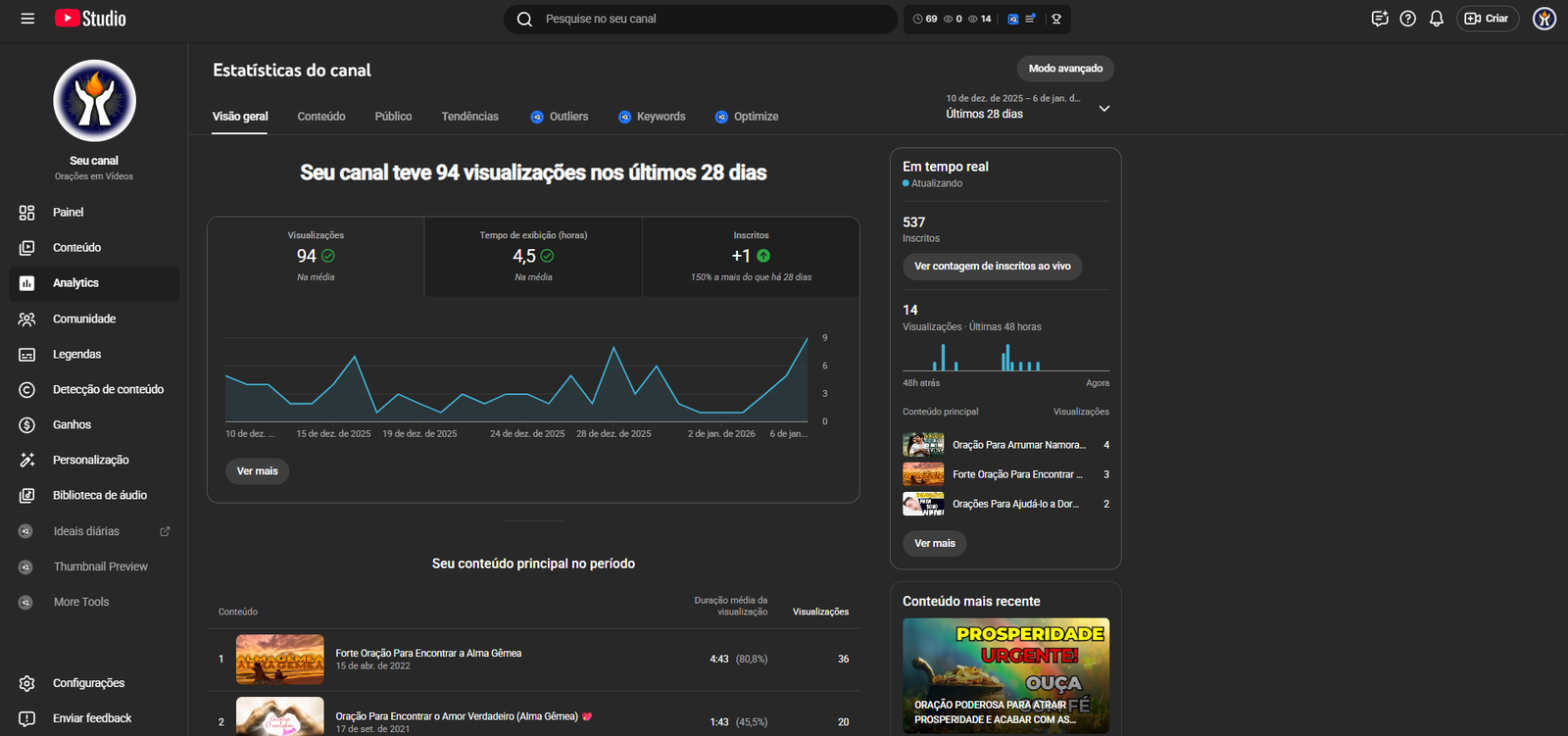
Task: Switch to the Público tab
Action: click(x=393, y=117)
